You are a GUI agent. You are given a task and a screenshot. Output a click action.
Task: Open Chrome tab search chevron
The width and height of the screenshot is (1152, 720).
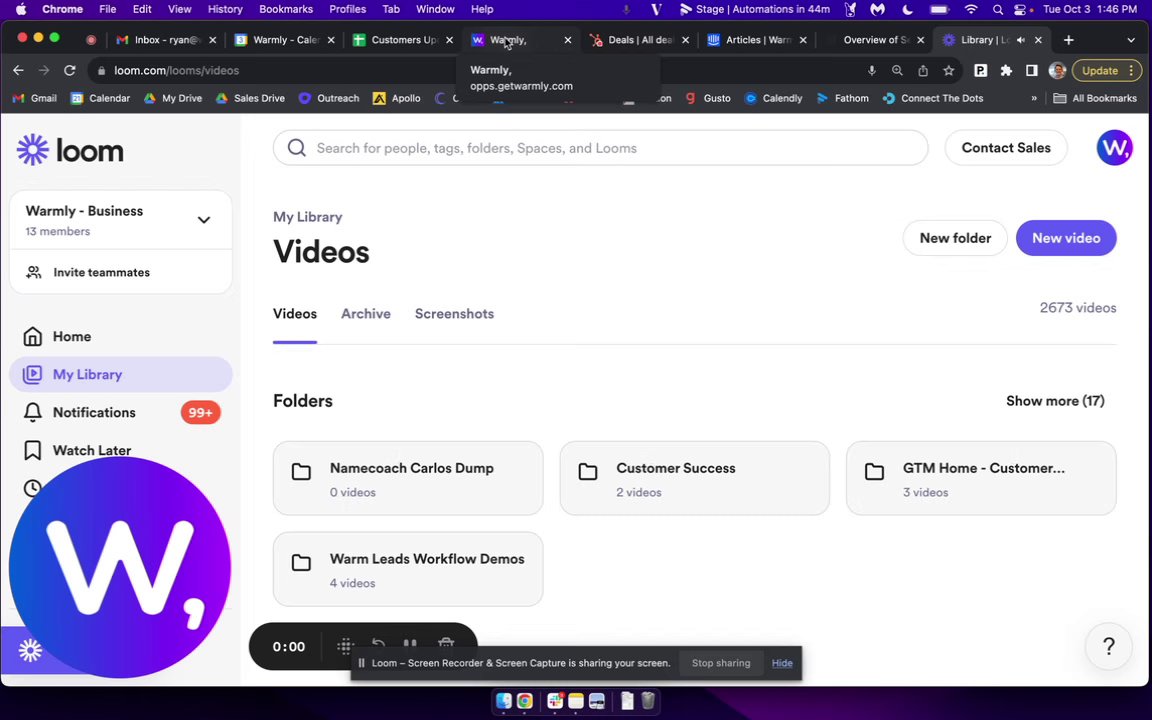click(x=1131, y=40)
